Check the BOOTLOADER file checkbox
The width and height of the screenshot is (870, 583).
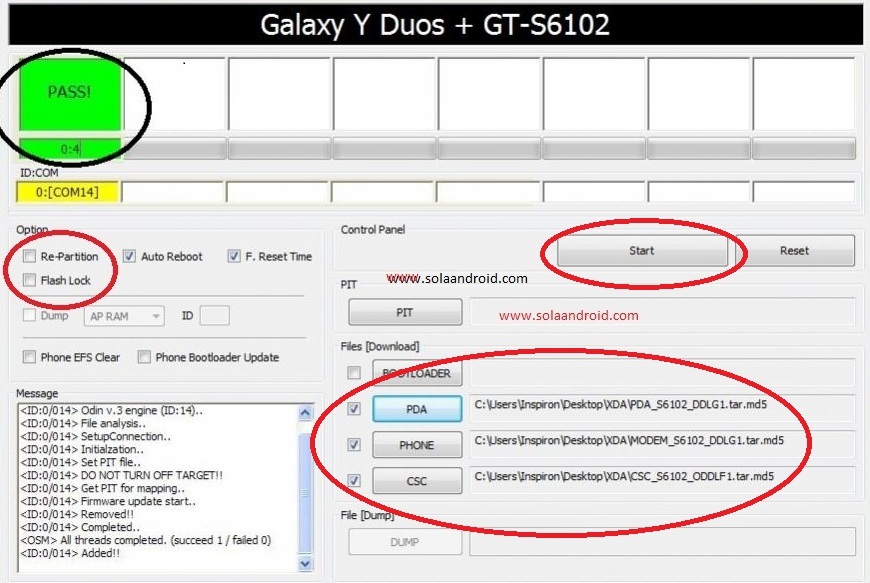[353, 373]
